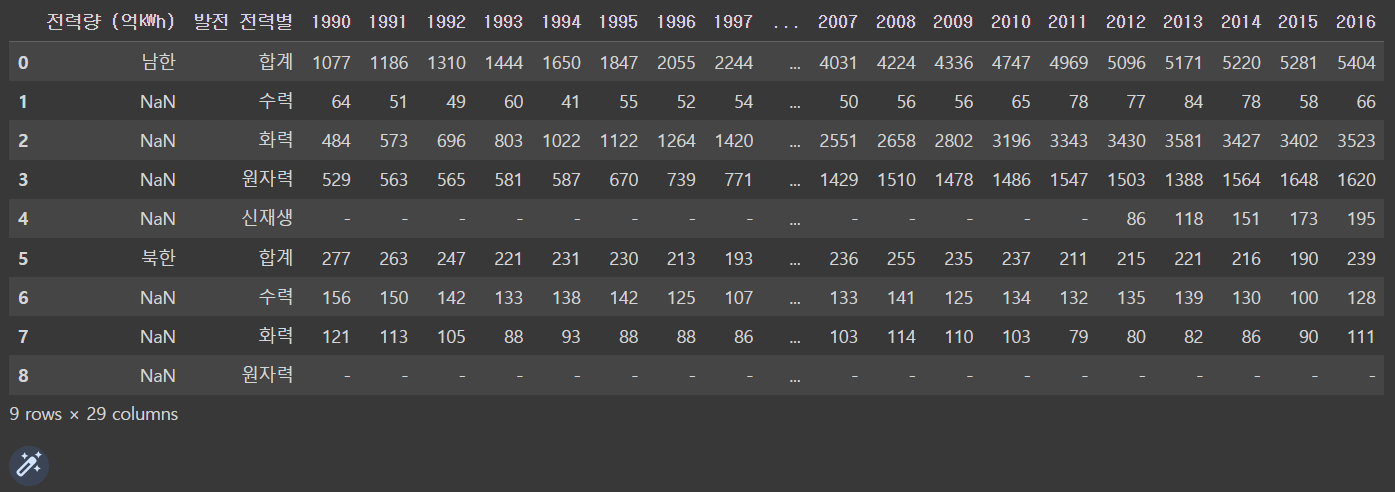Screen dimensions: 1395x492
Task: Select value 4747 in the 2010 column
Action: [x=1010, y=62]
